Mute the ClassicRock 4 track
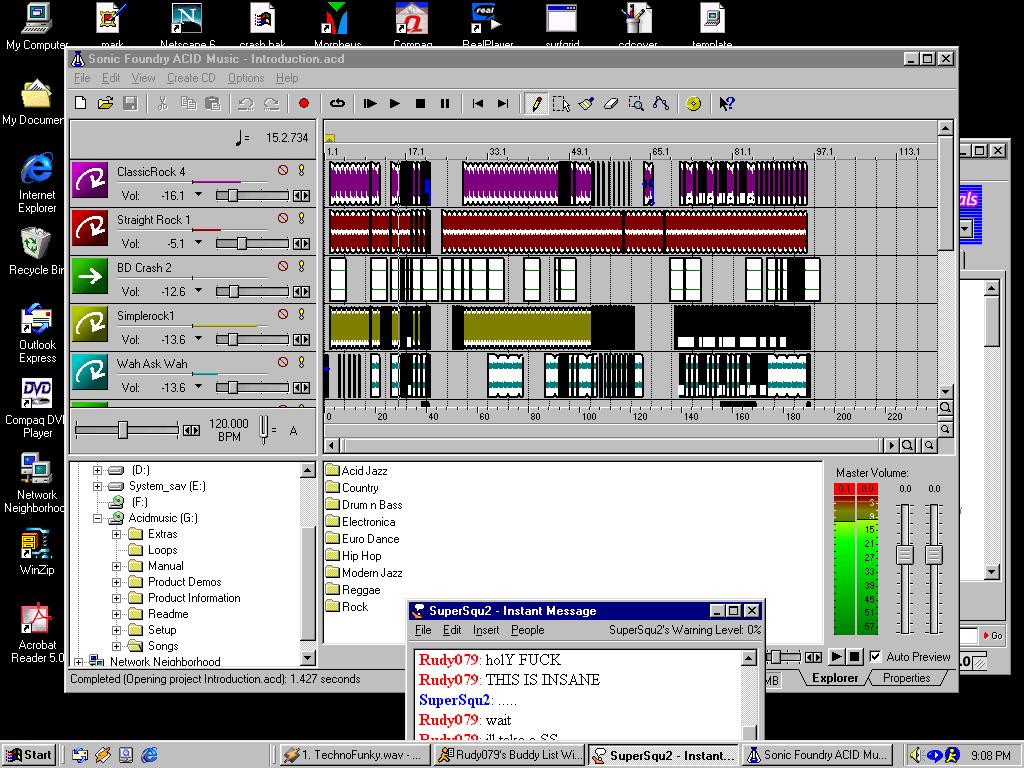 click(283, 171)
